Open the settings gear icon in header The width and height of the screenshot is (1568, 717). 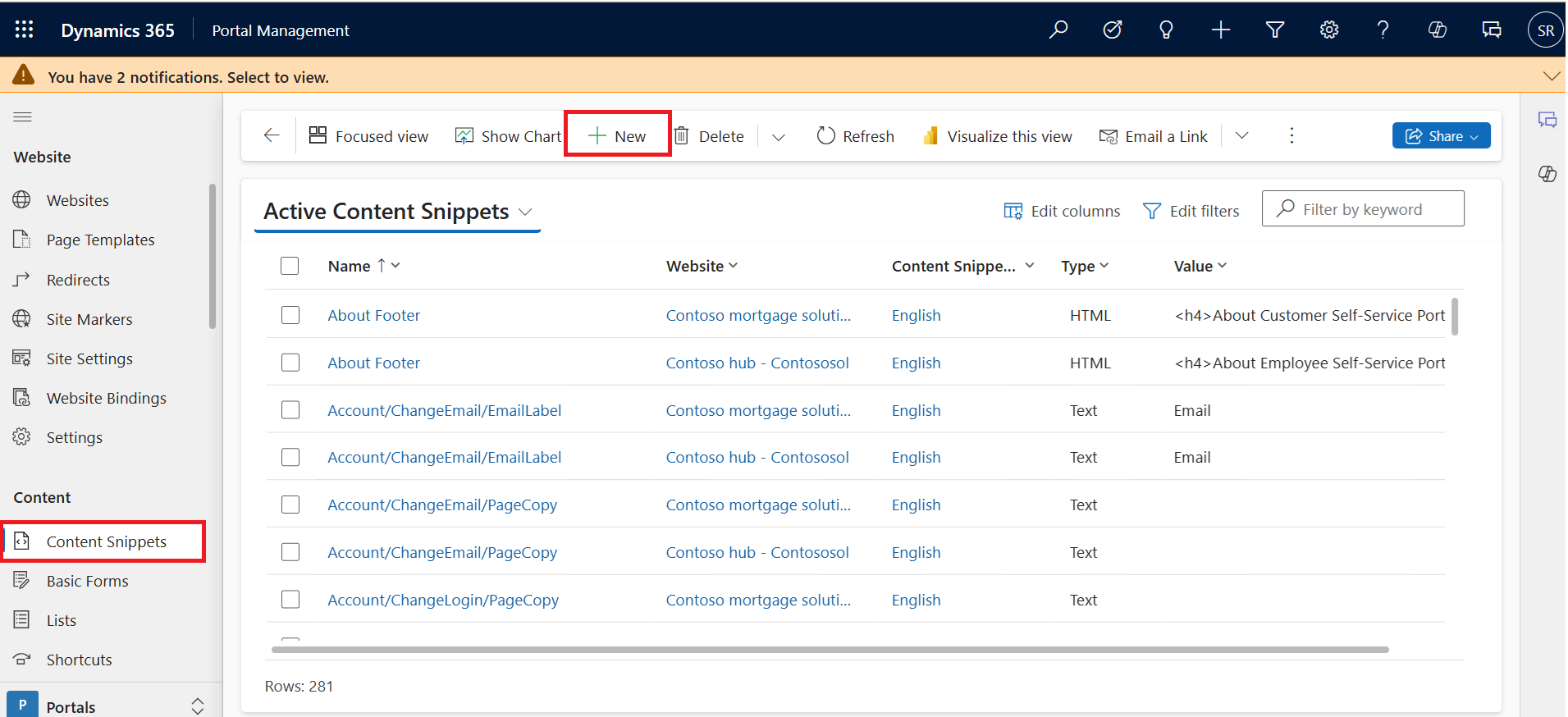pyautogui.click(x=1328, y=30)
